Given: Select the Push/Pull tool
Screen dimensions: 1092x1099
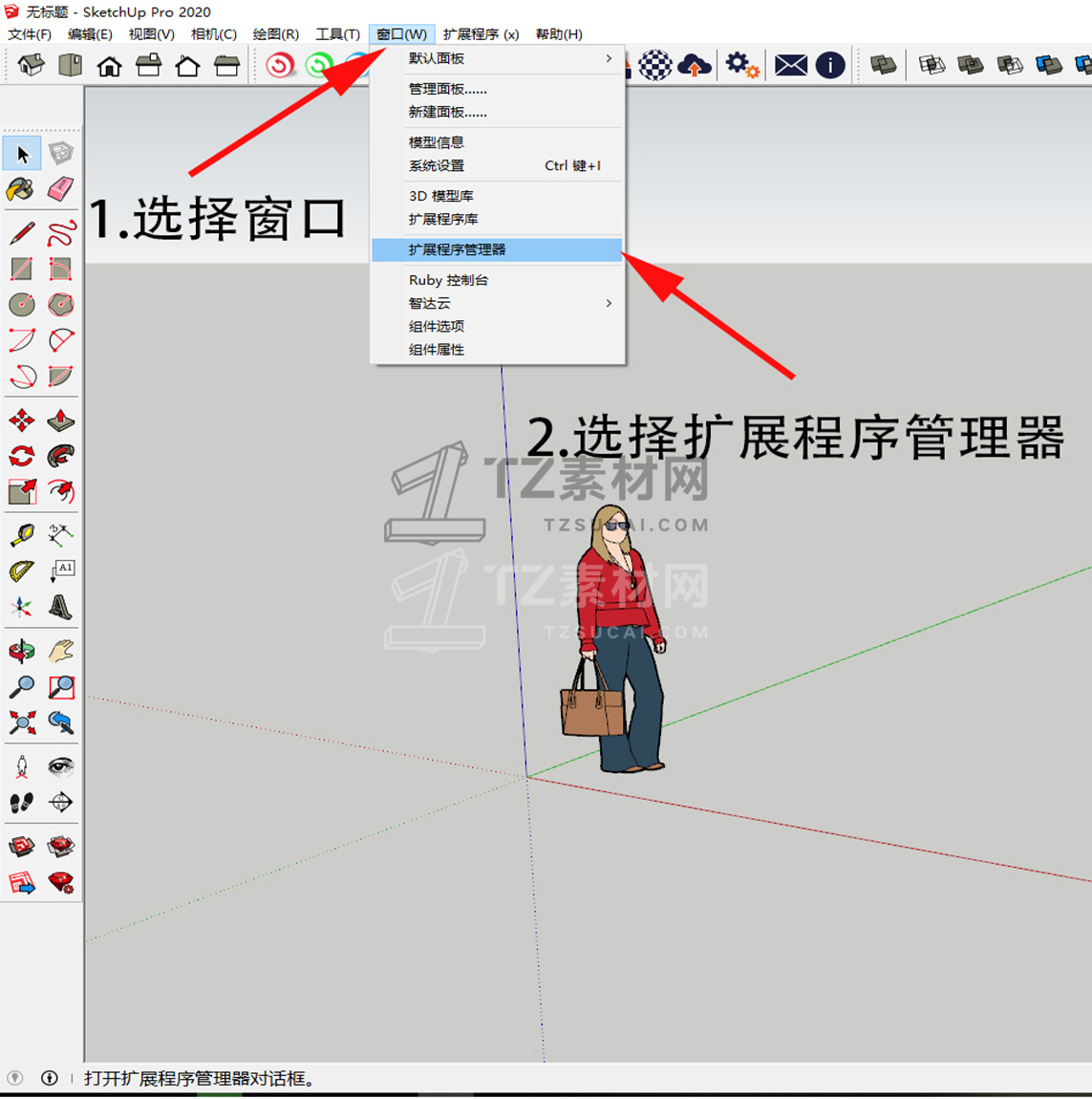Looking at the screenshot, I should [61, 420].
